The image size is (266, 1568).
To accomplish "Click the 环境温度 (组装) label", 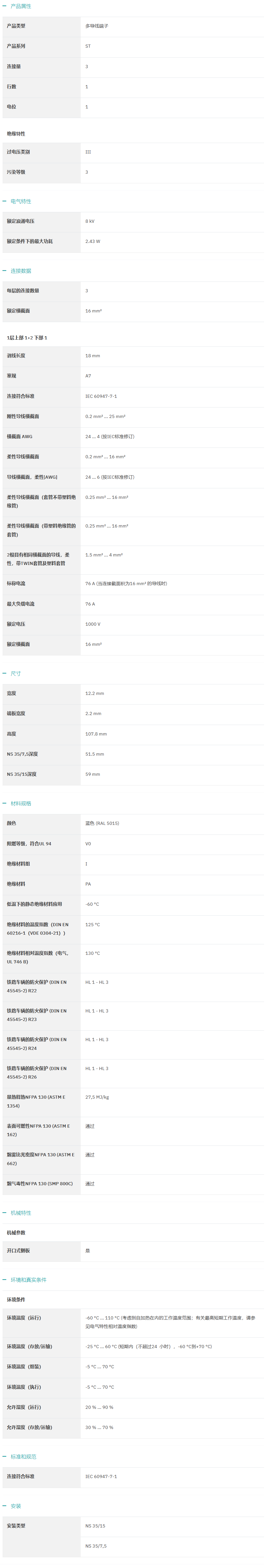I will (x=24, y=1367).
